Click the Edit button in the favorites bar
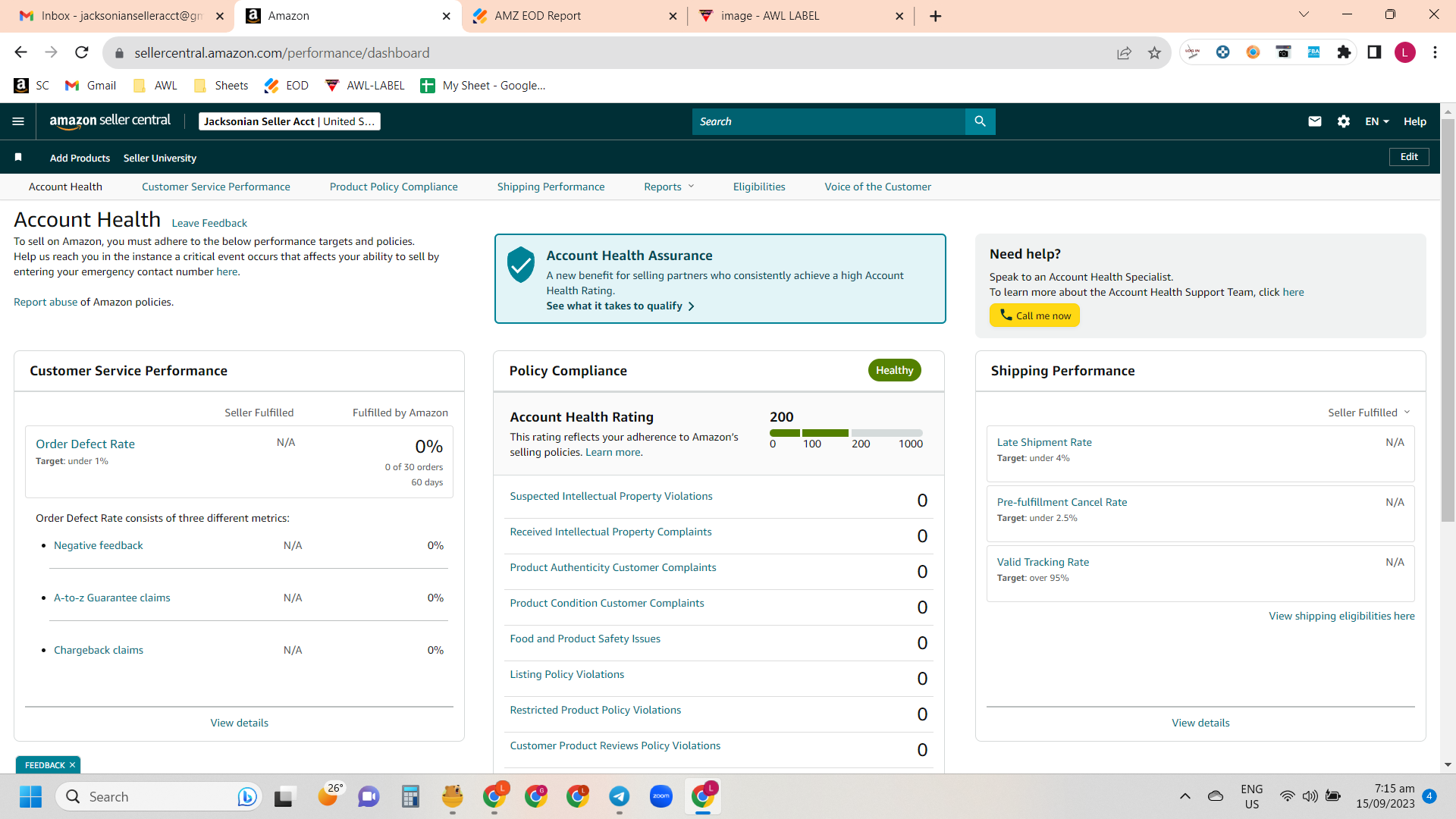Image resolution: width=1456 pixels, height=819 pixels. pyautogui.click(x=1409, y=157)
